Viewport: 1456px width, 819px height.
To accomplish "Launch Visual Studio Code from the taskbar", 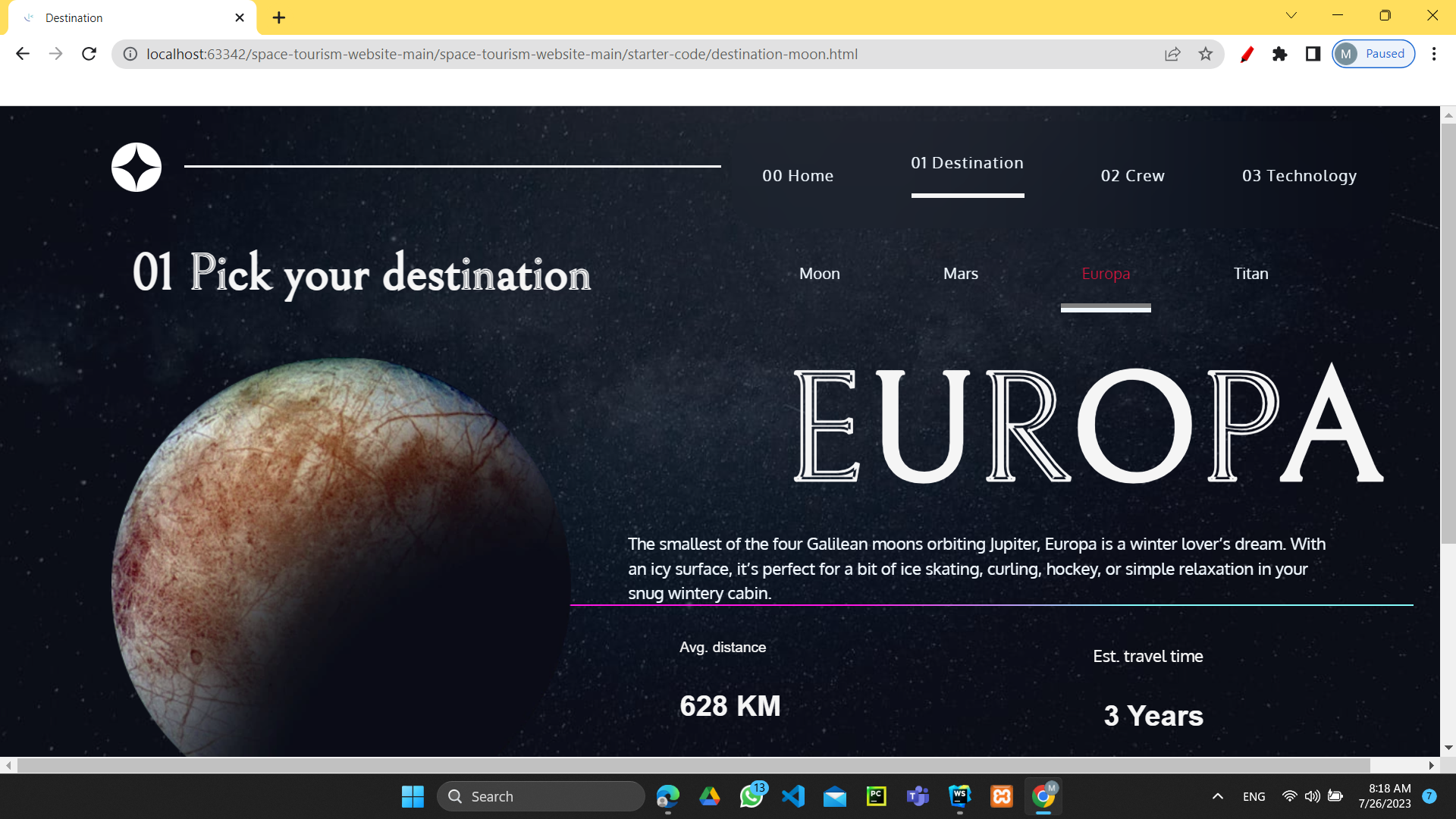I will [x=793, y=796].
